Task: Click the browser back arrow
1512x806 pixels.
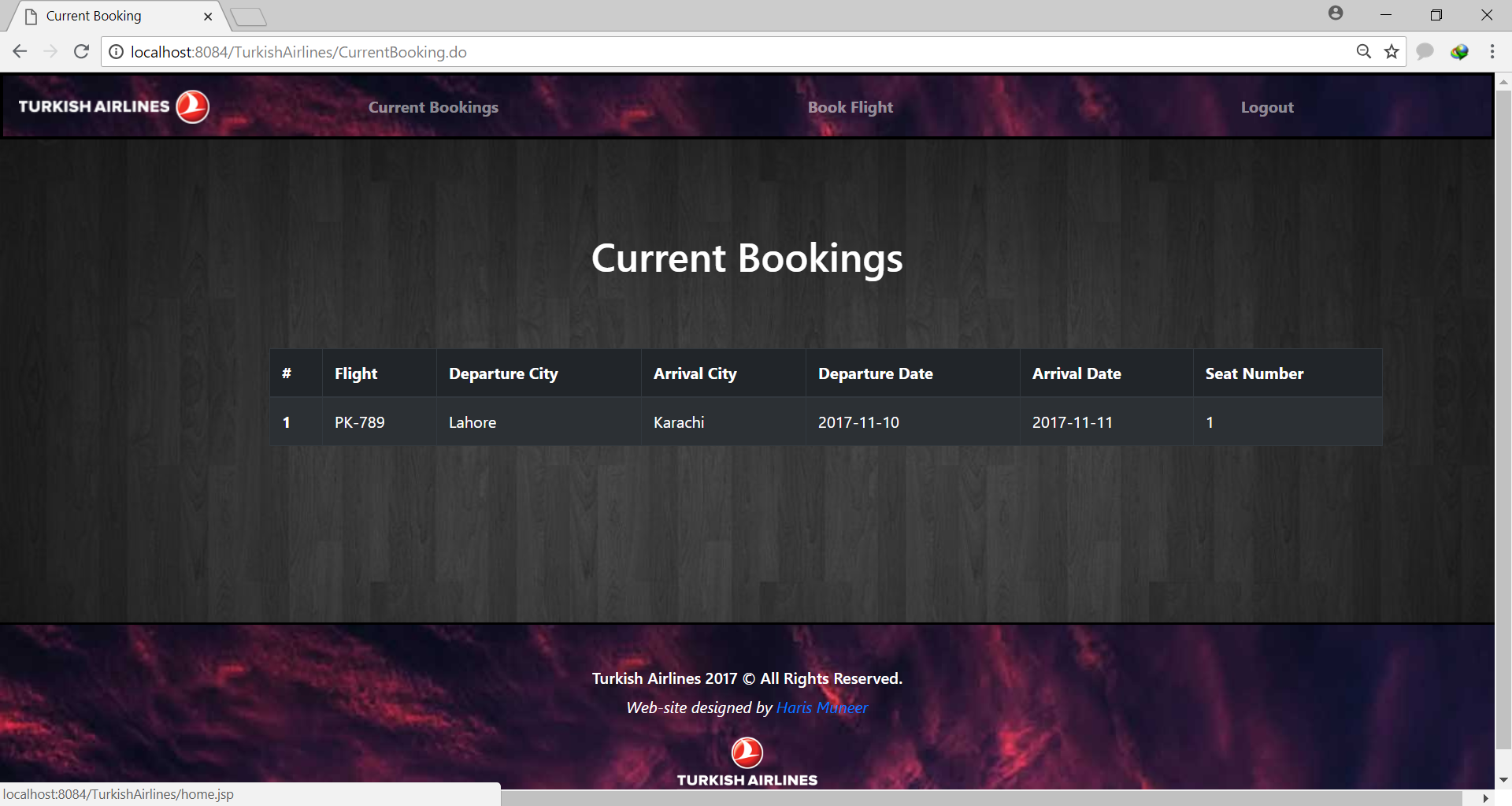Action: [x=20, y=52]
